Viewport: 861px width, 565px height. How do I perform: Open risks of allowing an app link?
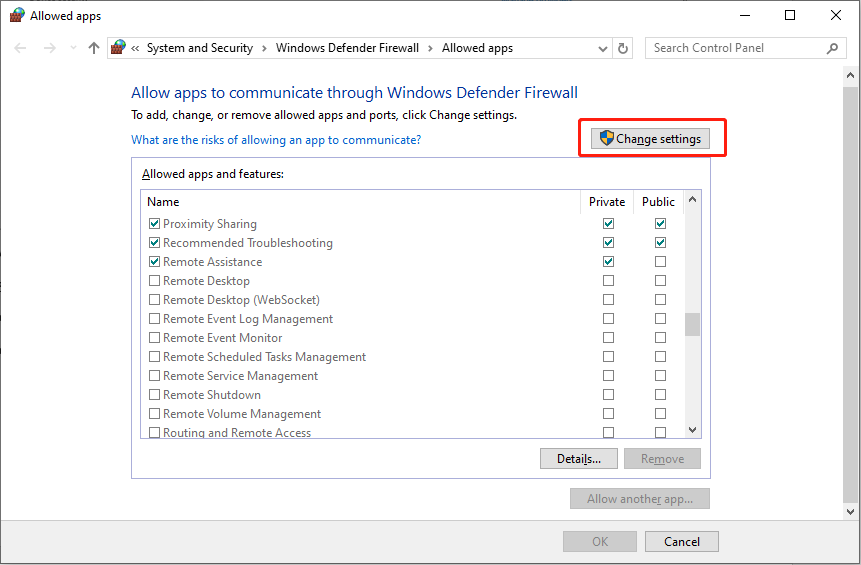(276, 140)
